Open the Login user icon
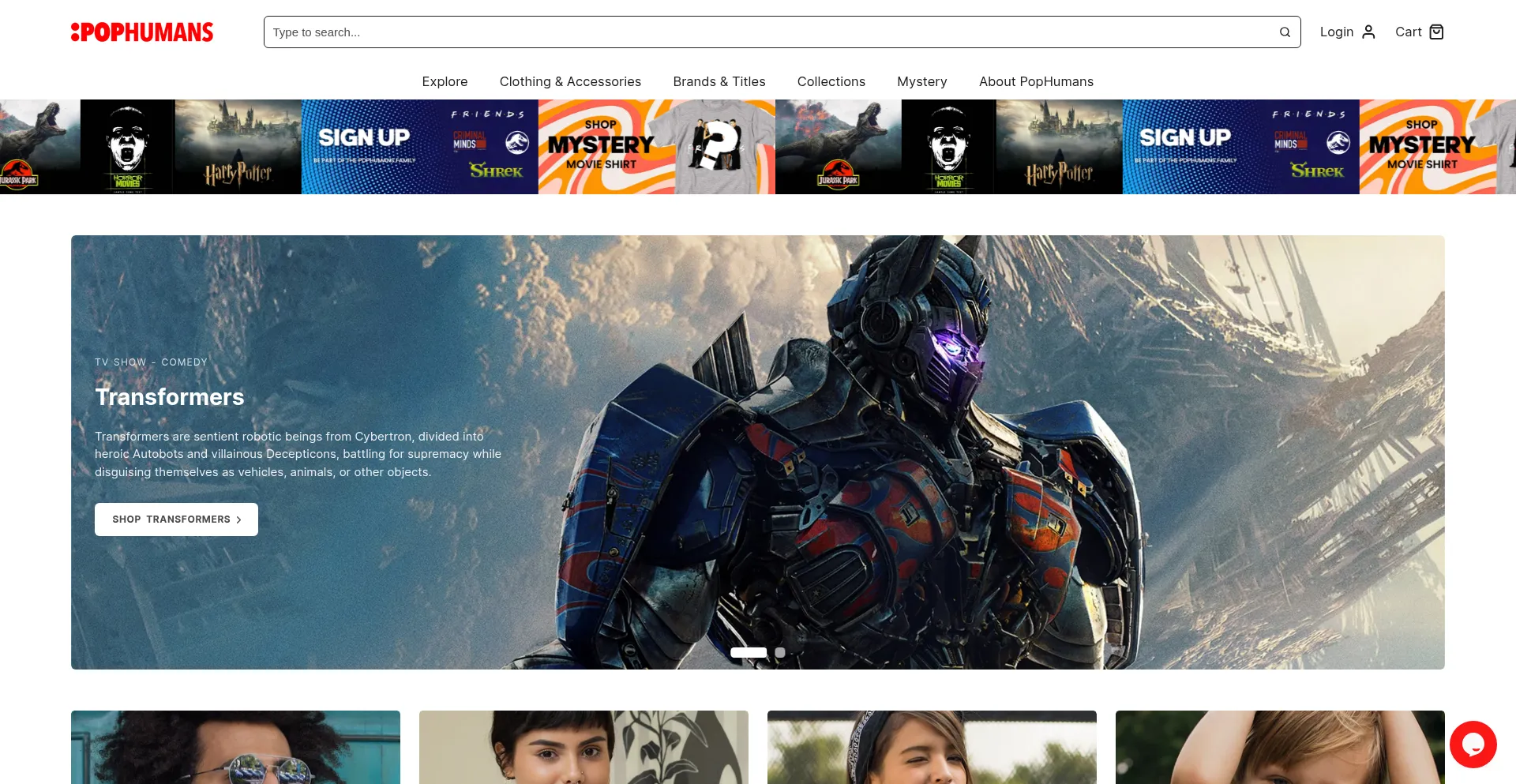The image size is (1516, 784). pos(1368,32)
